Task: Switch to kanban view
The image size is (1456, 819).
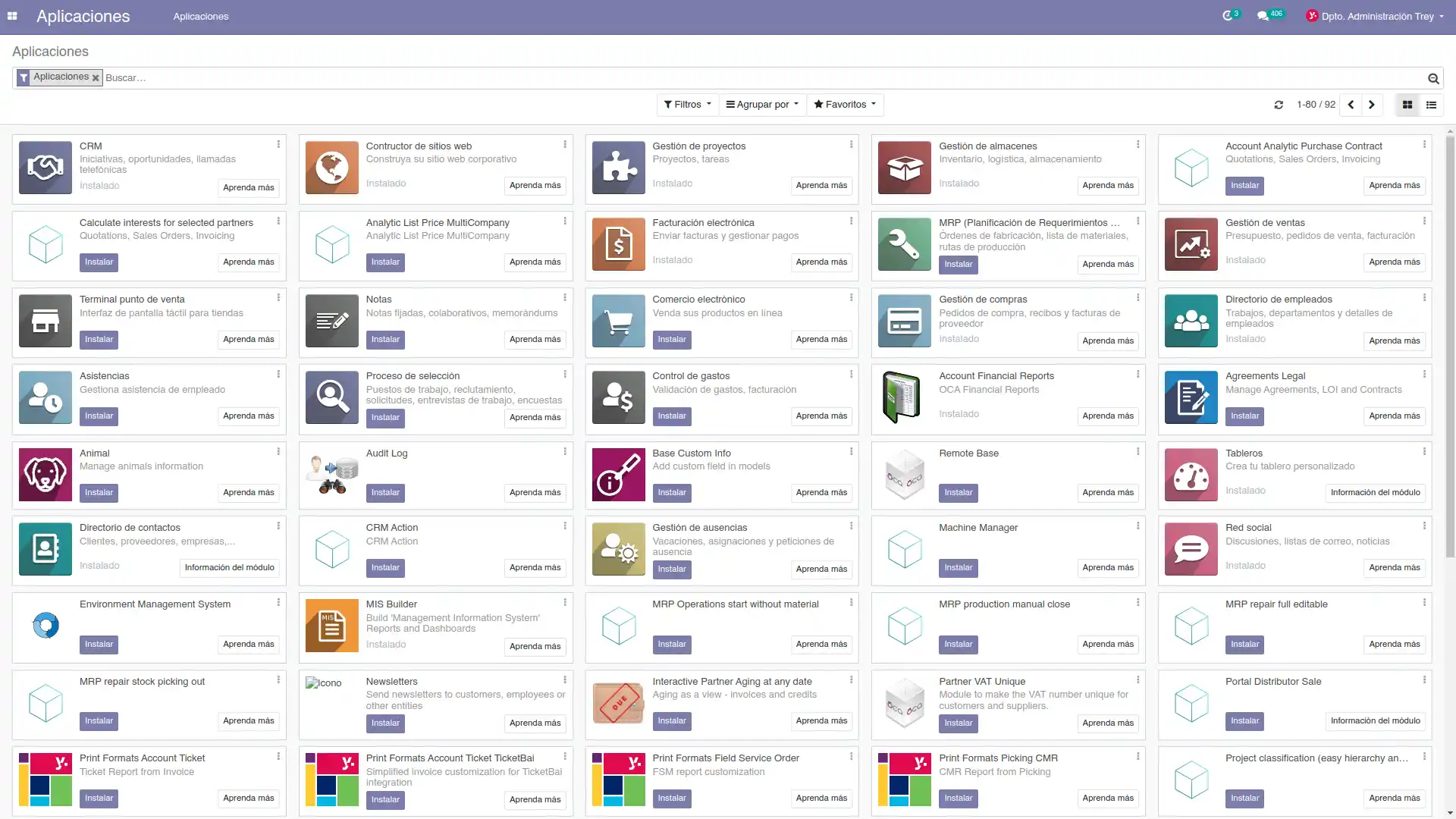Action: [x=1407, y=105]
